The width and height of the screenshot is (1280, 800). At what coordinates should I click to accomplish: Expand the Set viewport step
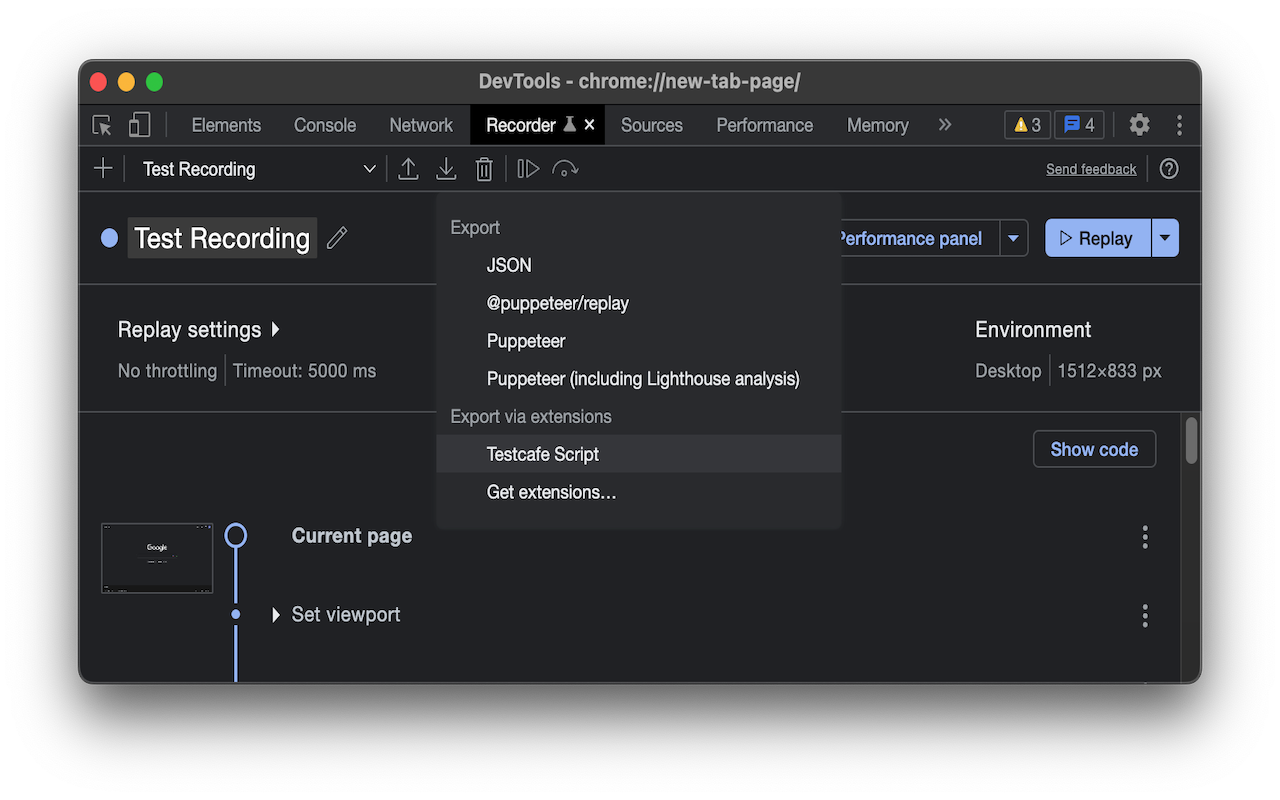(276, 614)
